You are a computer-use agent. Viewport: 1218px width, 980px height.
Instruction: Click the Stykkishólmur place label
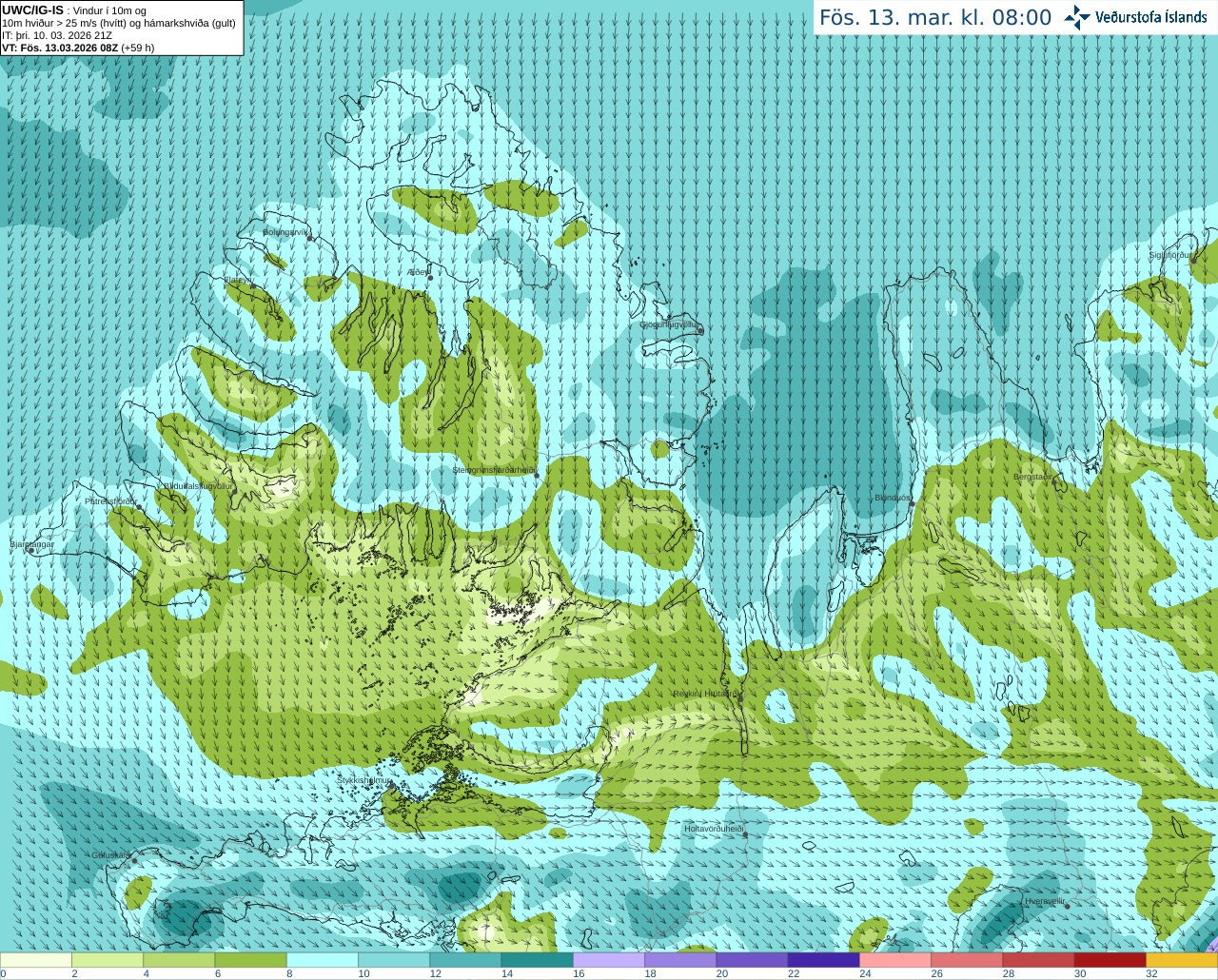(363, 780)
